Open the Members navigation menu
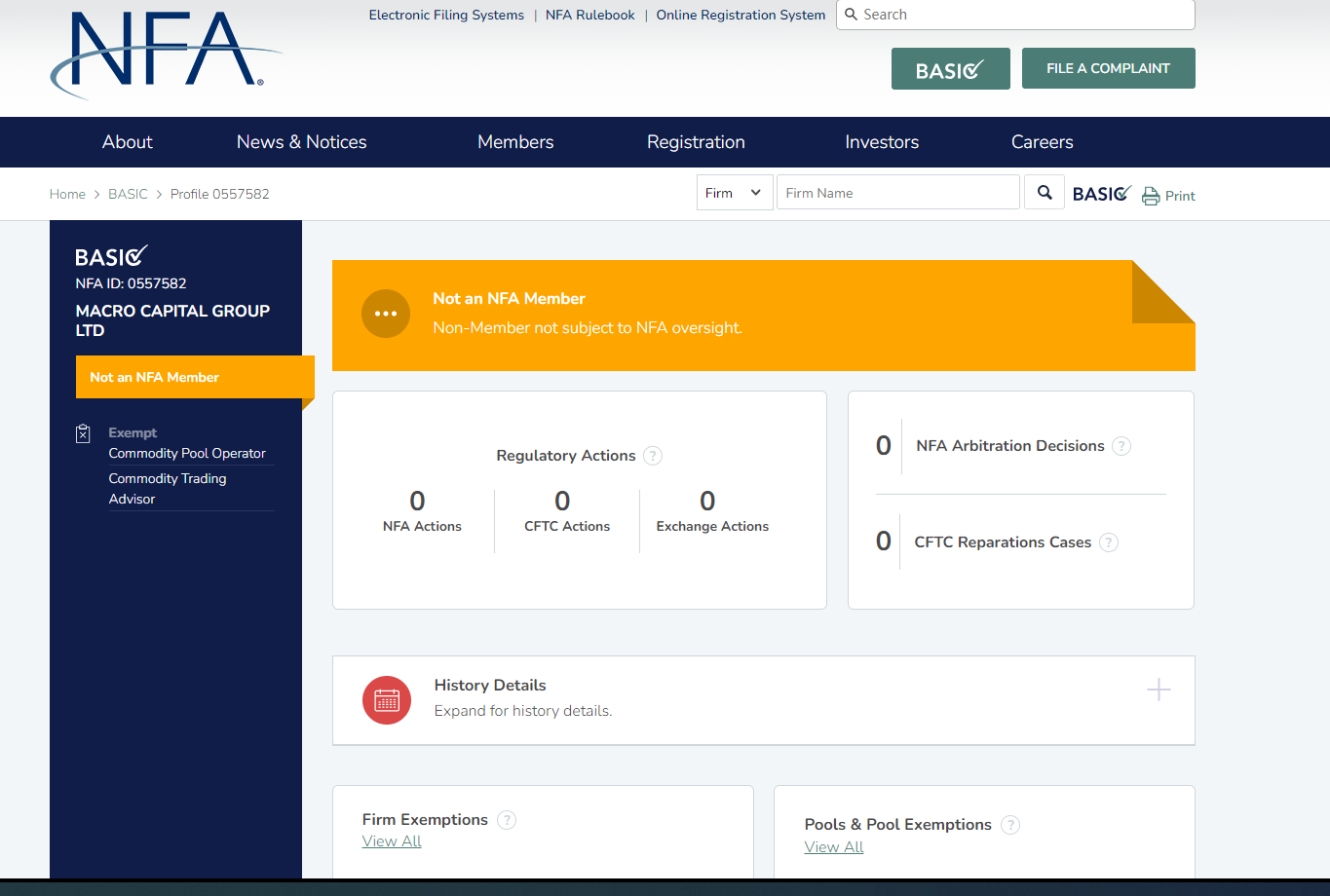 click(x=515, y=142)
